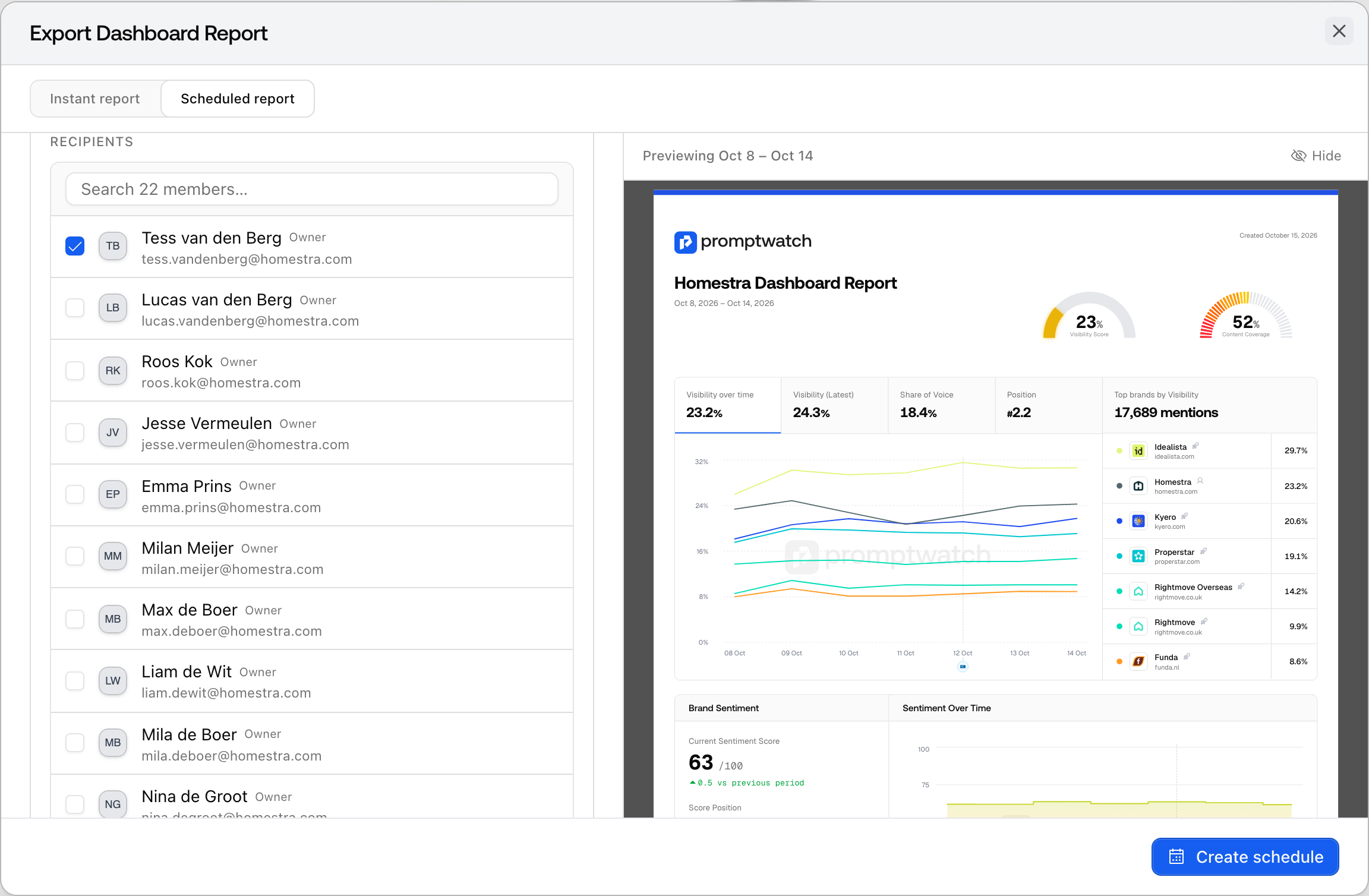The height and width of the screenshot is (896, 1369).
Task: Switch to the Instant report tab
Action: 95,99
